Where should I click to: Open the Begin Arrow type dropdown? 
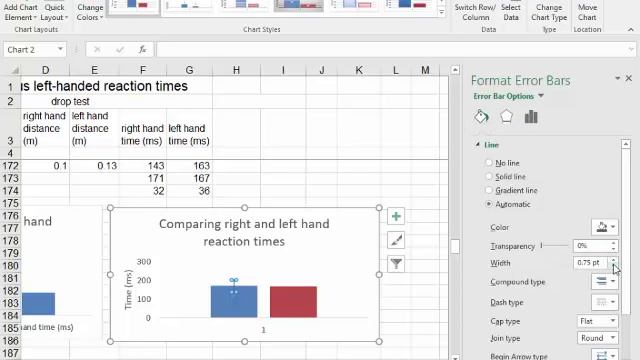point(605,356)
